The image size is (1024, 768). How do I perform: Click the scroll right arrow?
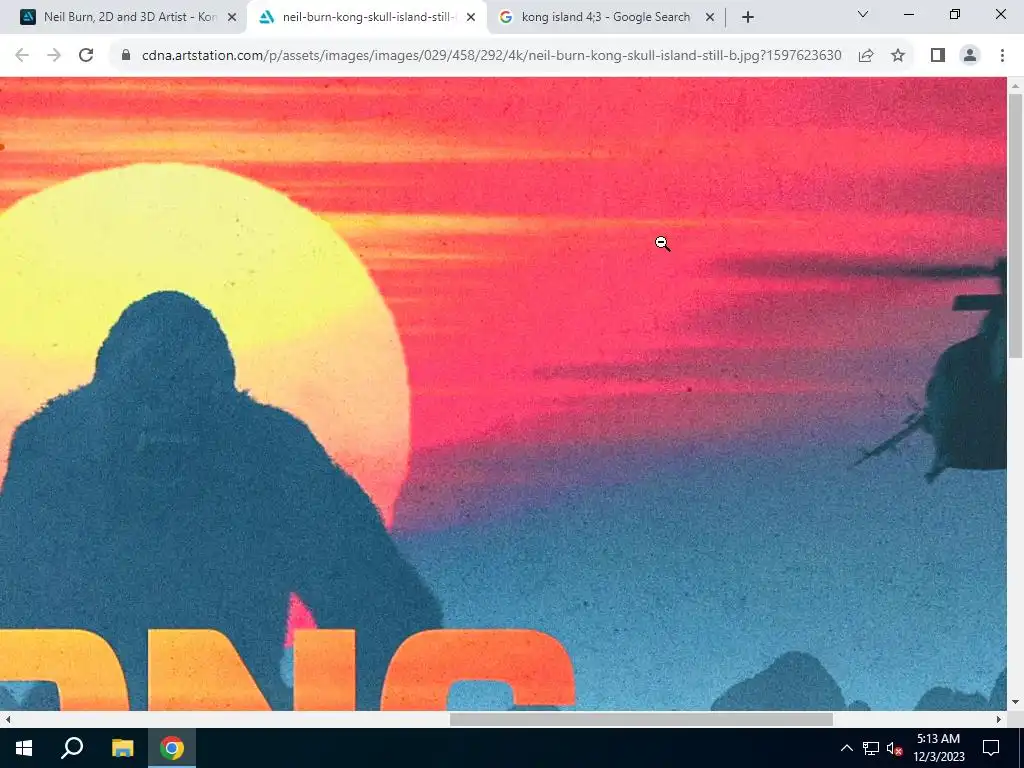[x=999, y=719]
